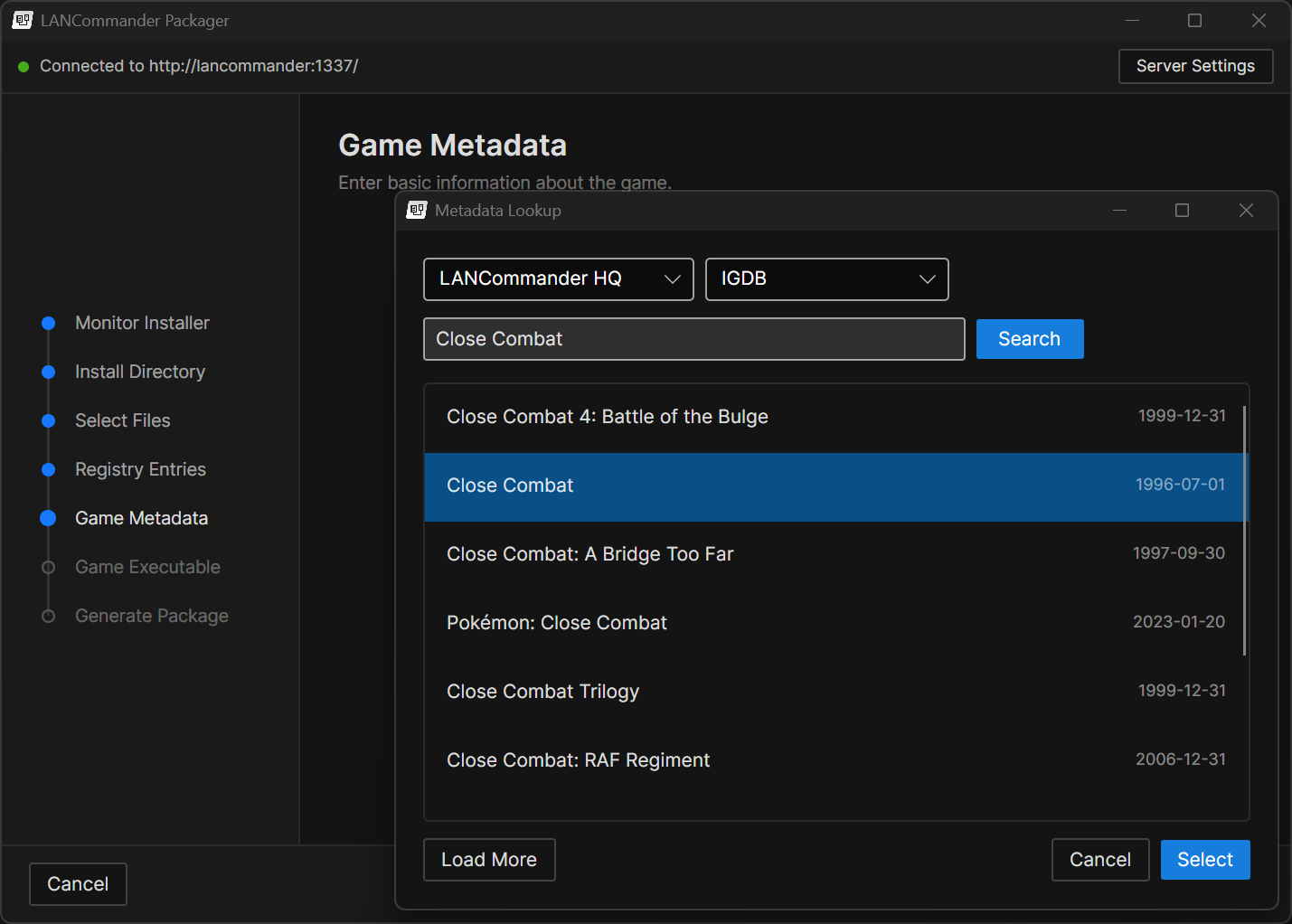
Task: Maximize the LANCommander Packager window
Action: [x=1194, y=20]
